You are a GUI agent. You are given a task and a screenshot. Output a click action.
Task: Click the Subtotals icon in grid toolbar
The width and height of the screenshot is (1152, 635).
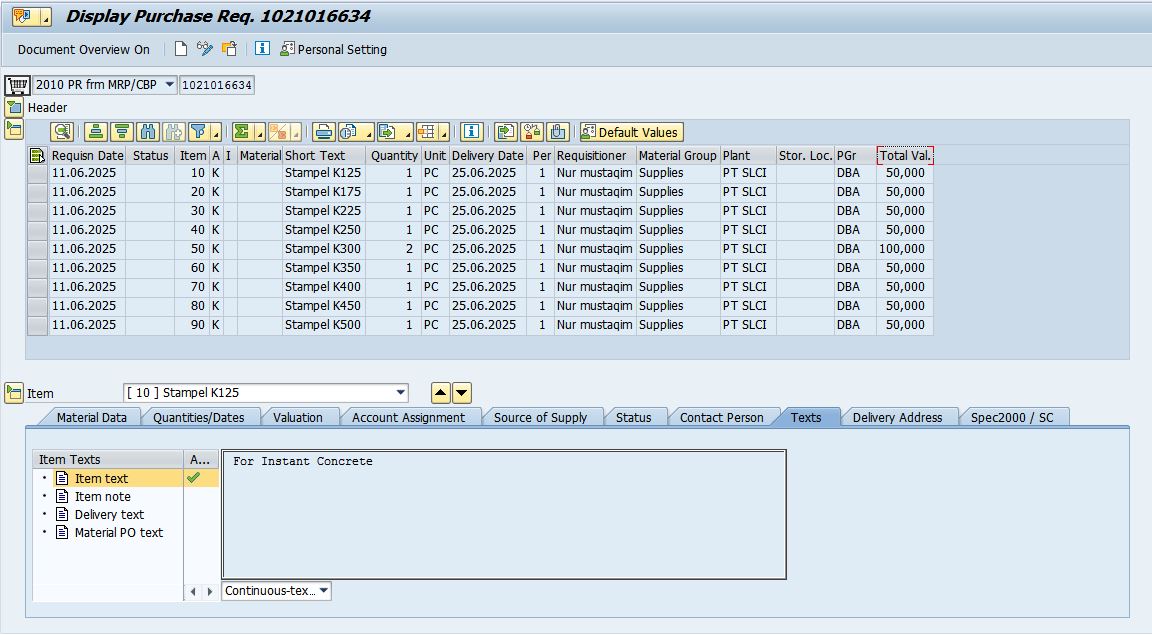(x=278, y=132)
